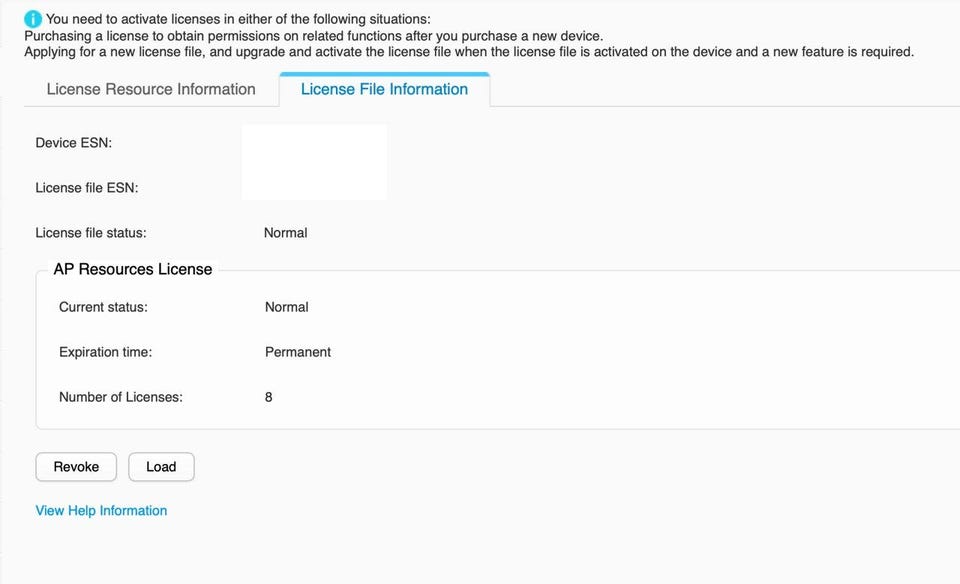960x584 pixels.
Task: Click the blank Device ESN value area
Action: click(x=314, y=143)
